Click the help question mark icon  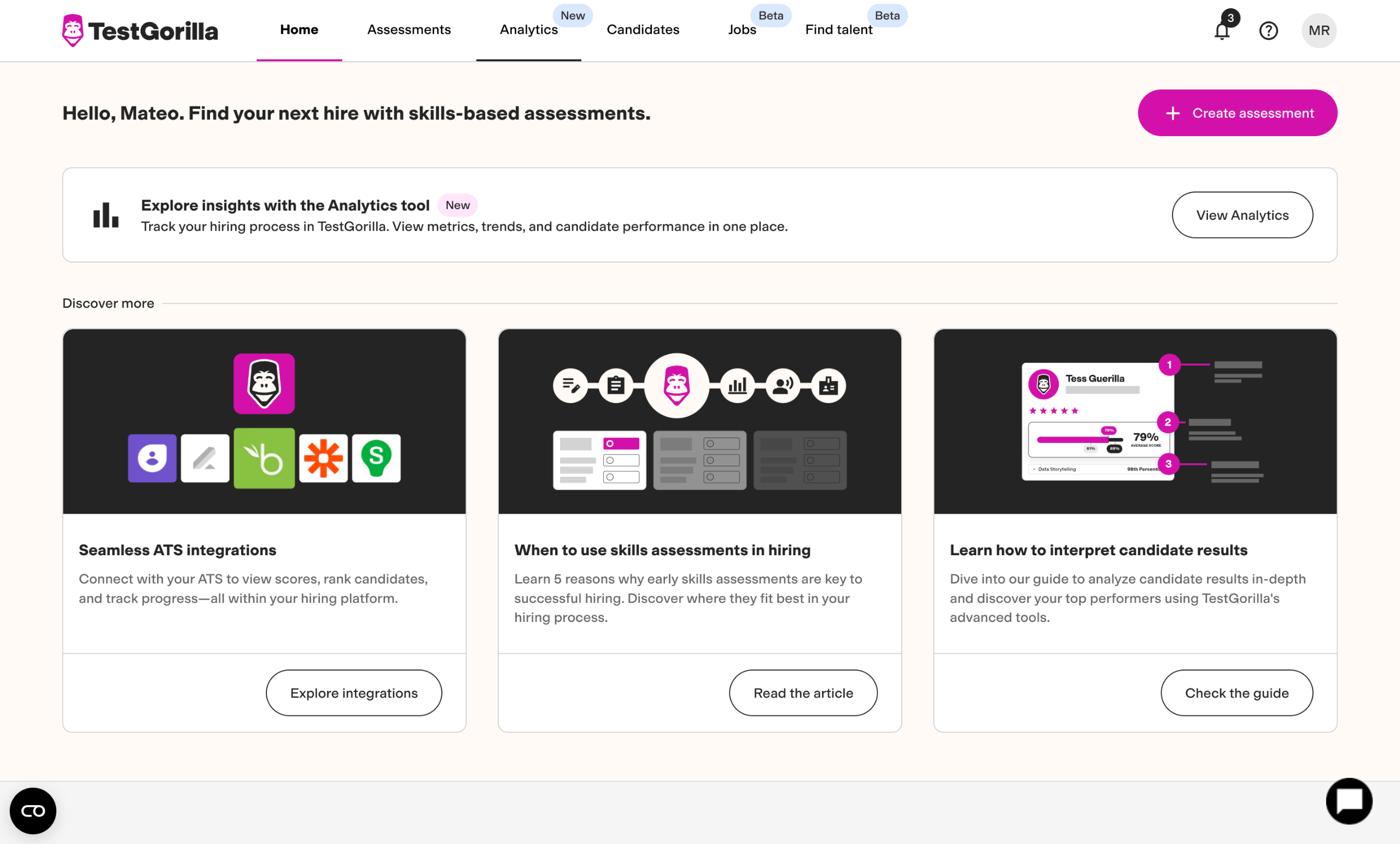[x=1268, y=30]
